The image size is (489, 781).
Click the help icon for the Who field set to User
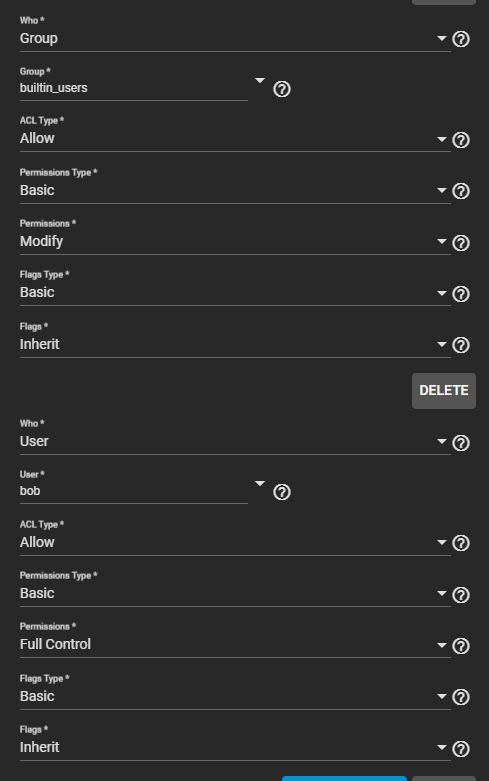coord(461,443)
